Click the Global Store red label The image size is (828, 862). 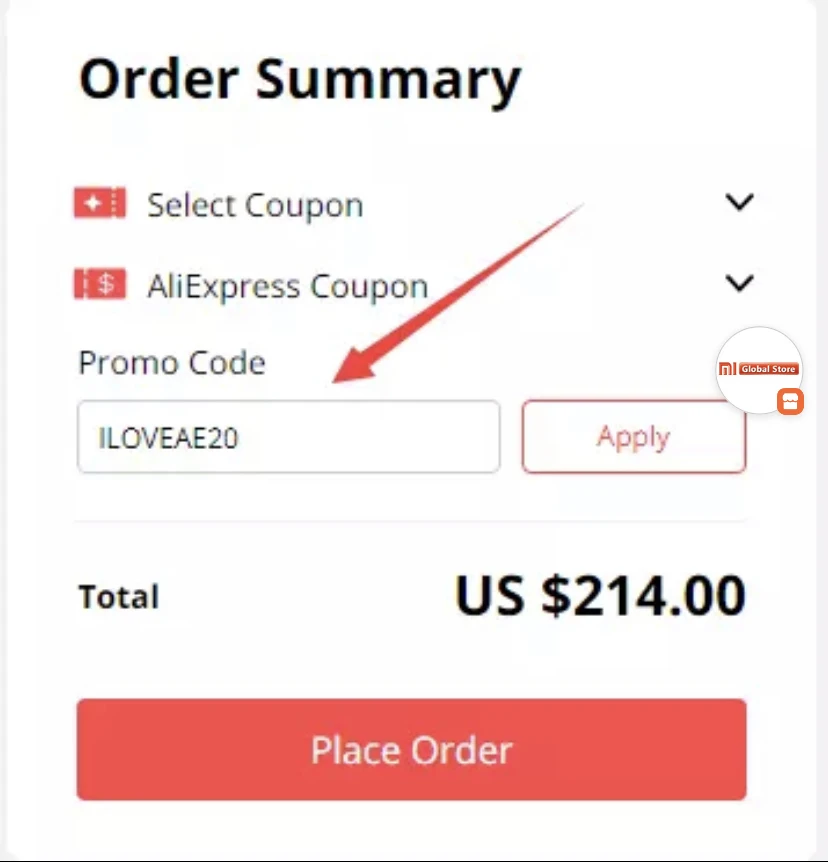pyautogui.click(x=768, y=369)
